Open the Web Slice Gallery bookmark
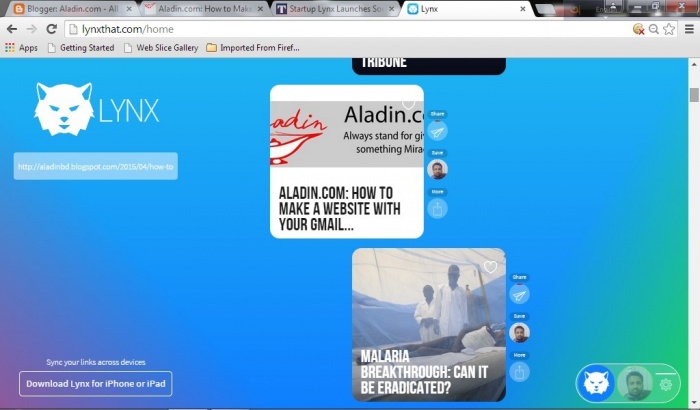This screenshot has width=700, height=410. click(x=161, y=47)
